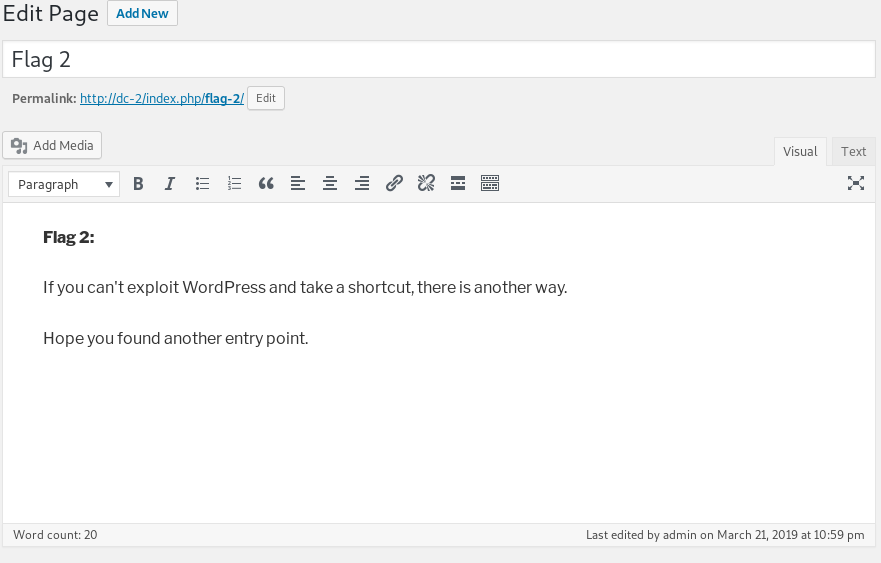Open the Paragraph format dropdown
This screenshot has height=563, width=881.
(64, 184)
